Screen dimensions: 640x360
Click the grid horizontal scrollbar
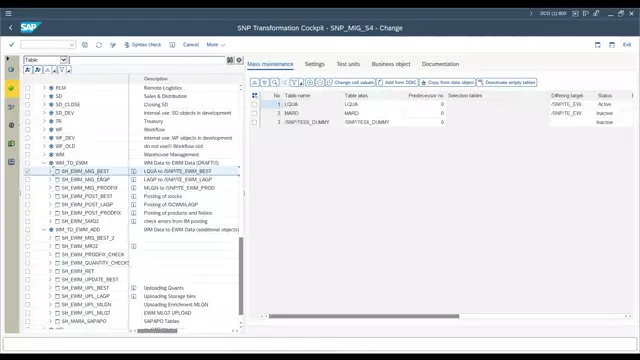coord(364,316)
